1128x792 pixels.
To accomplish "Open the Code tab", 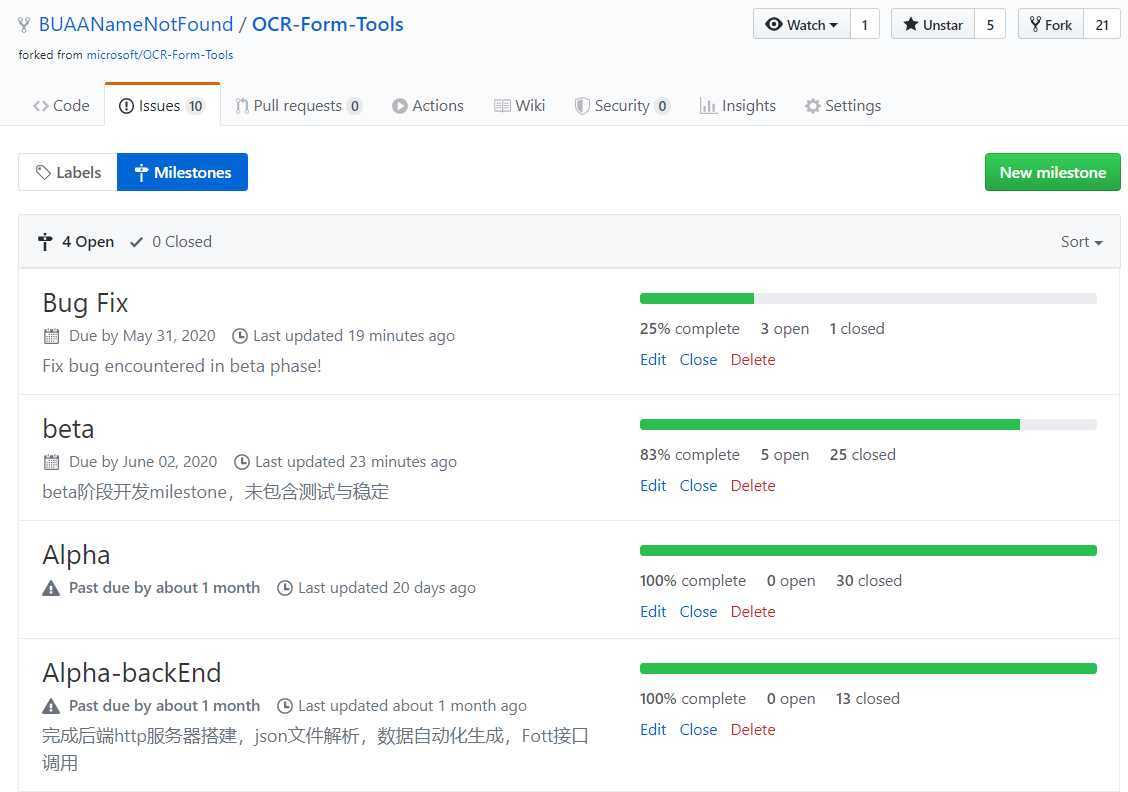I will 61,106.
